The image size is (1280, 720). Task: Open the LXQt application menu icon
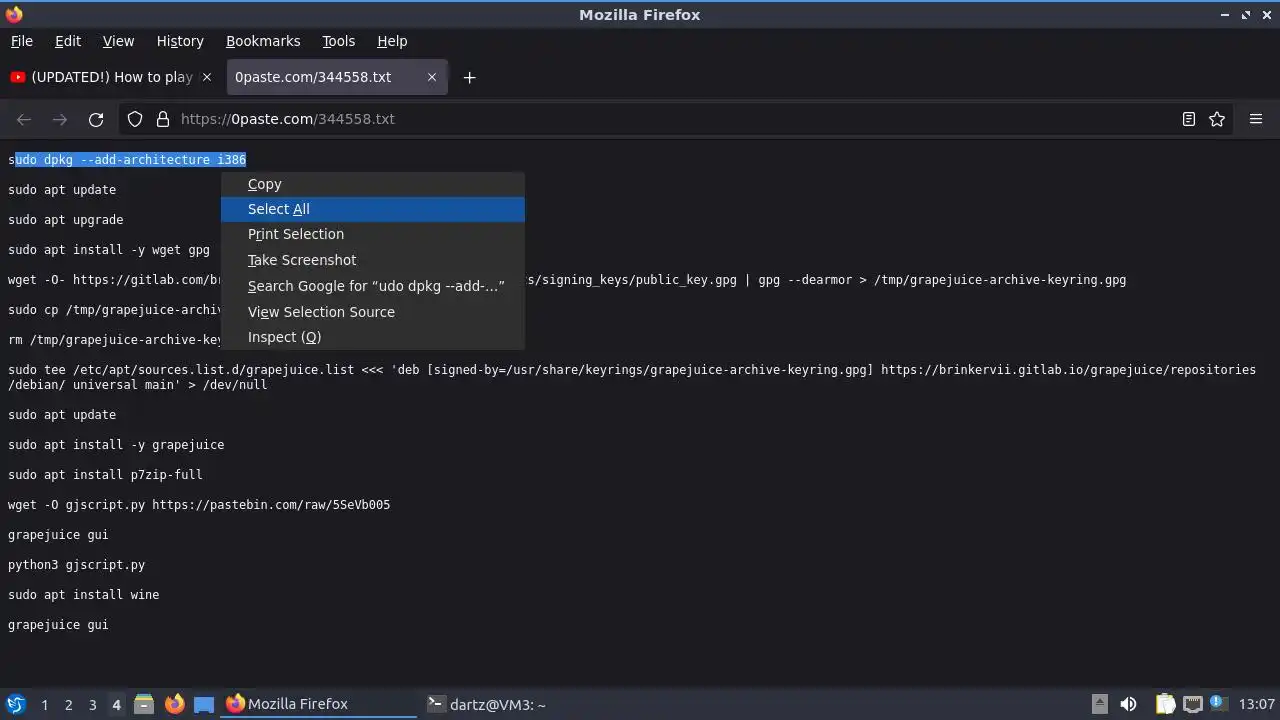pyautogui.click(x=15, y=704)
